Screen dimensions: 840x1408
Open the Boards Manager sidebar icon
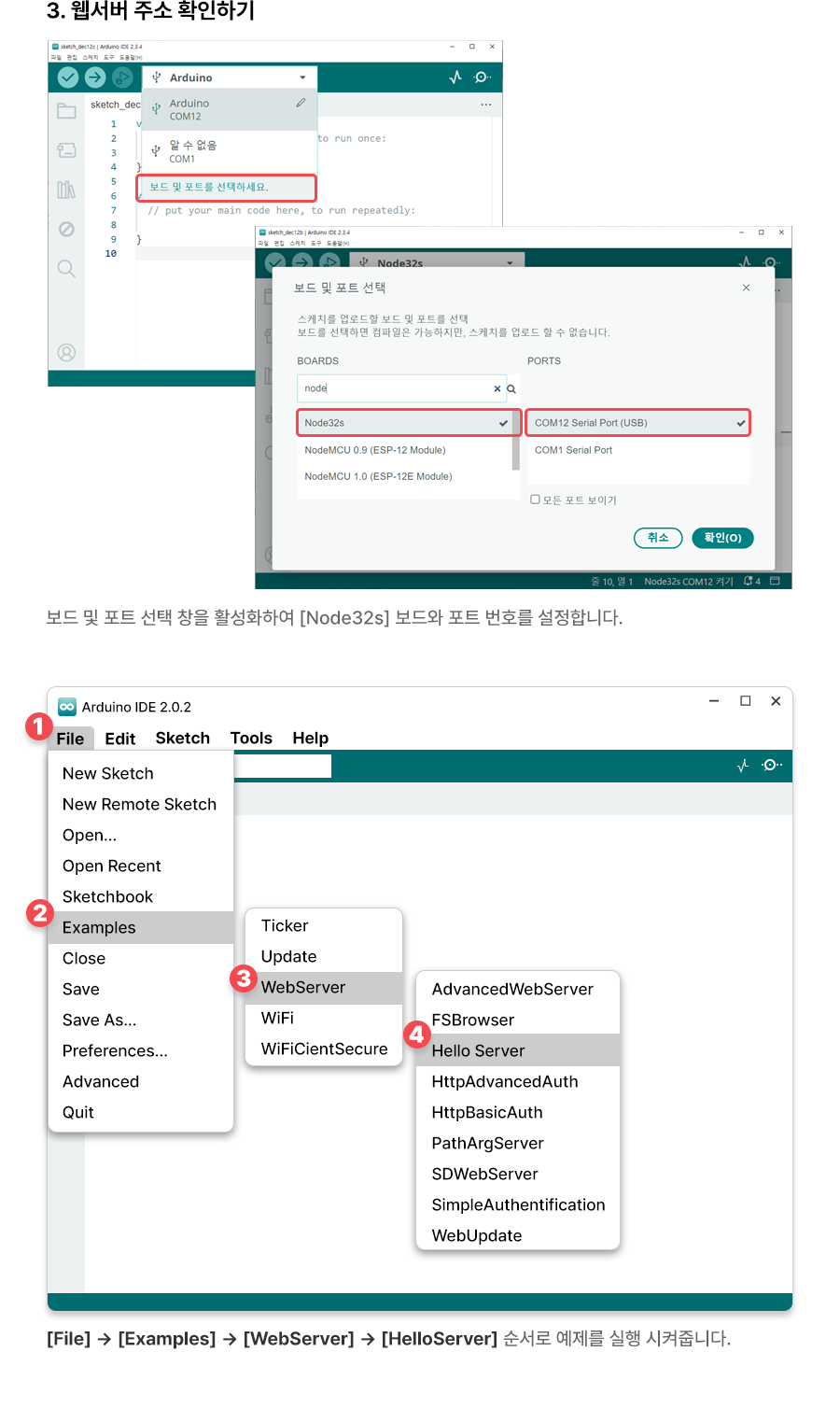point(66,150)
